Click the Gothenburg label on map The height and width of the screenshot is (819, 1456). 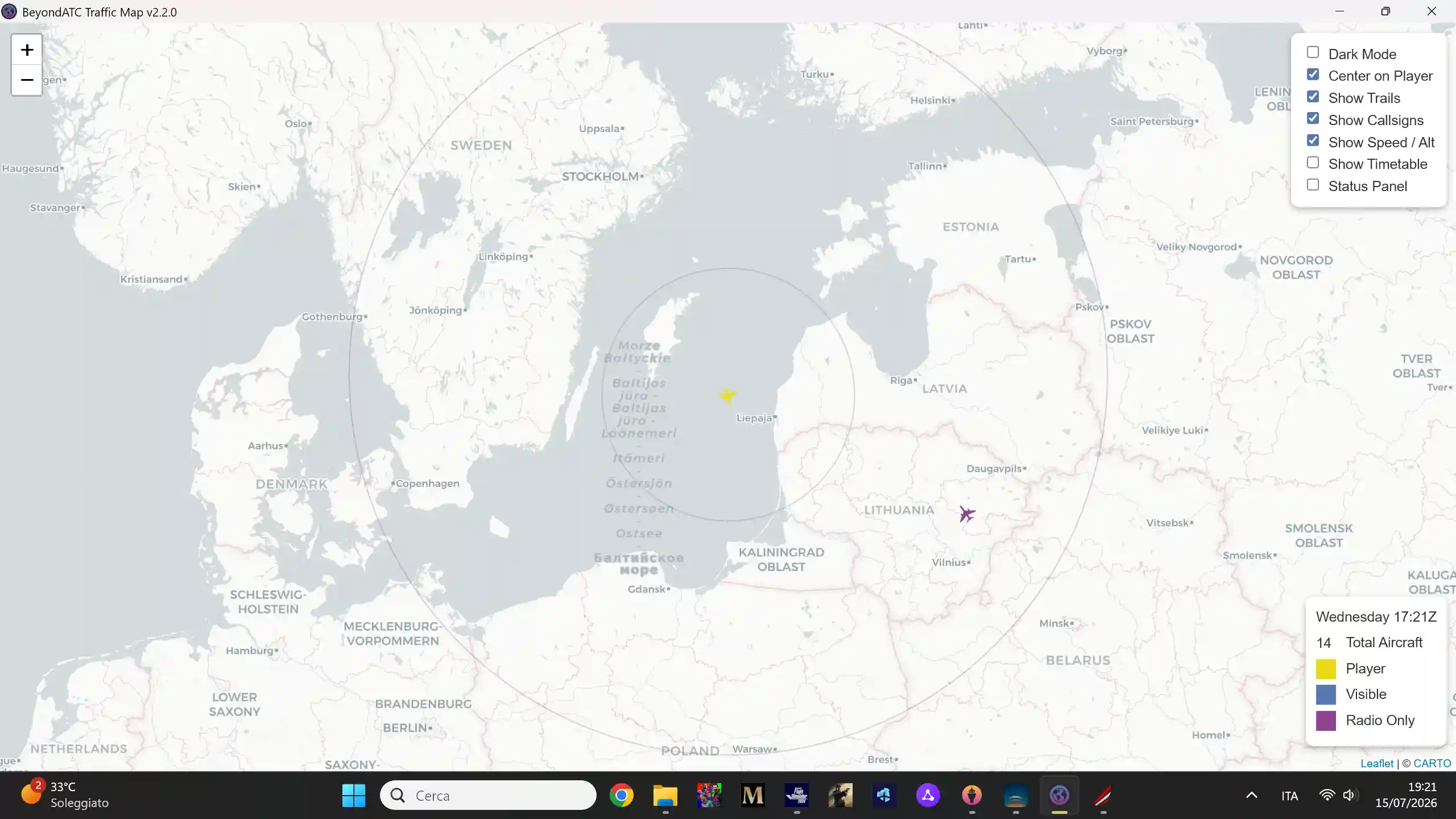pyautogui.click(x=332, y=317)
